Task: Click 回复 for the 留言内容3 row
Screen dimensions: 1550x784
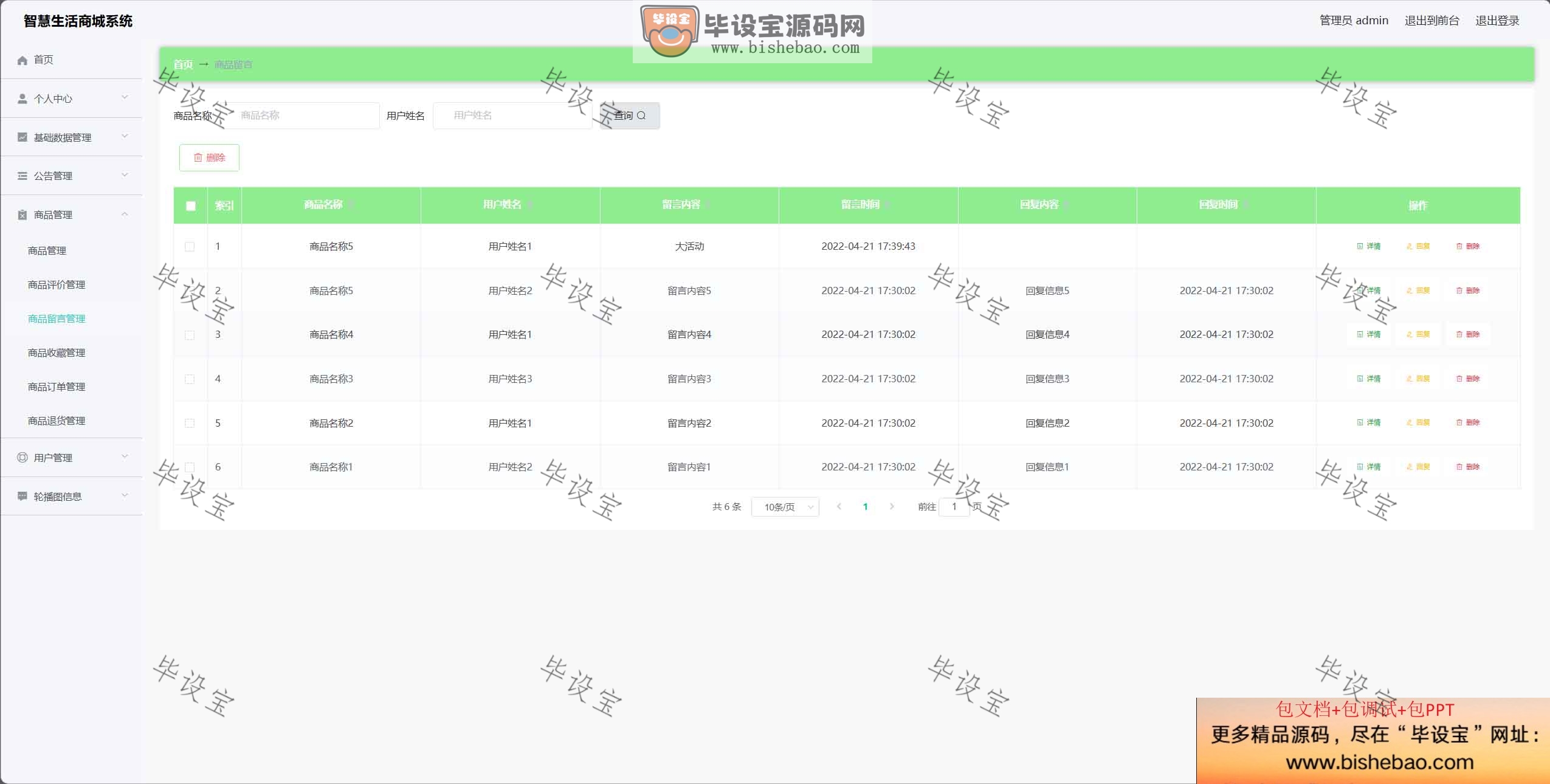Action: point(1418,379)
